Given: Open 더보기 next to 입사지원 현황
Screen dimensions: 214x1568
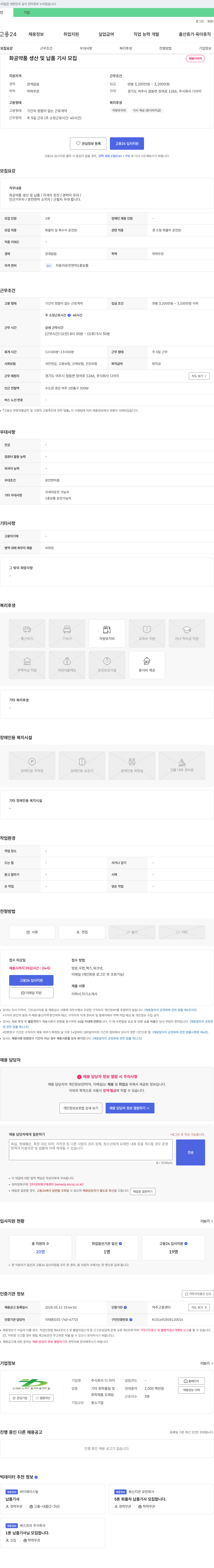Looking at the screenshot, I should point(207,1221).
